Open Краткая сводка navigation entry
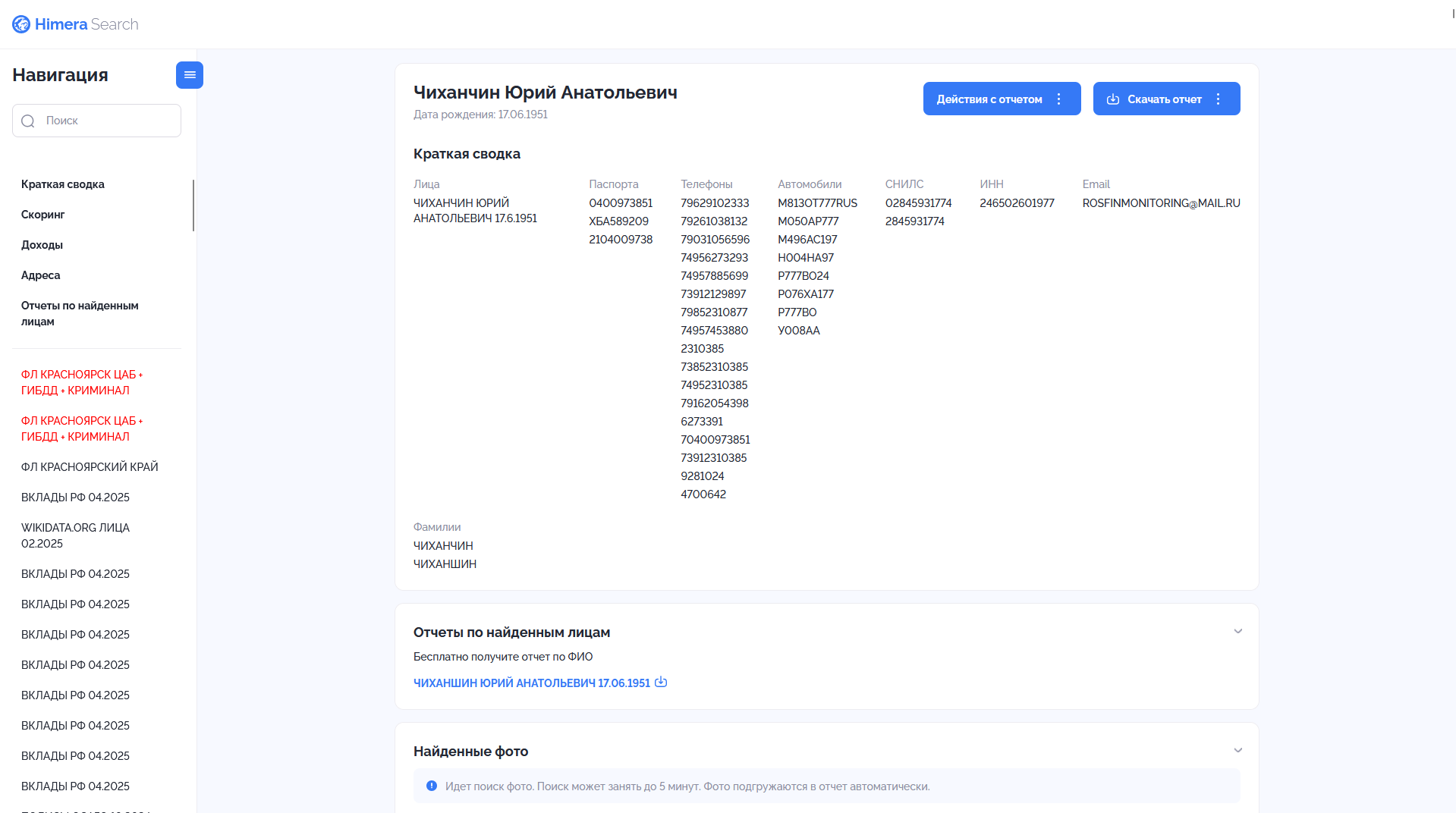 pyautogui.click(x=63, y=184)
